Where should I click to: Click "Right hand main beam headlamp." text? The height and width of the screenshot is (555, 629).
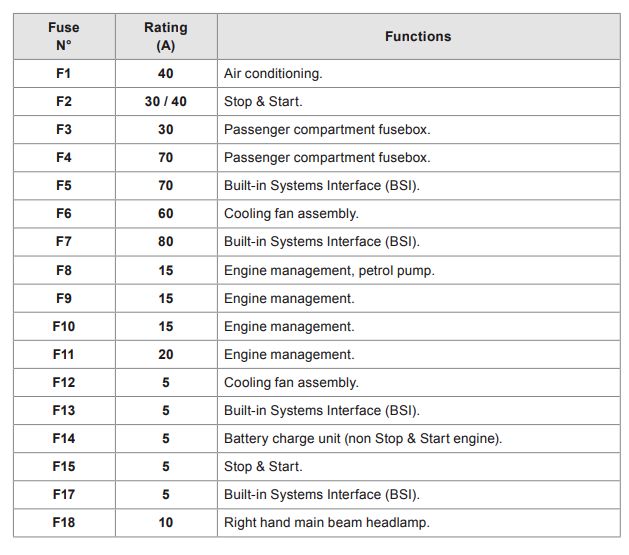(x=327, y=522)
